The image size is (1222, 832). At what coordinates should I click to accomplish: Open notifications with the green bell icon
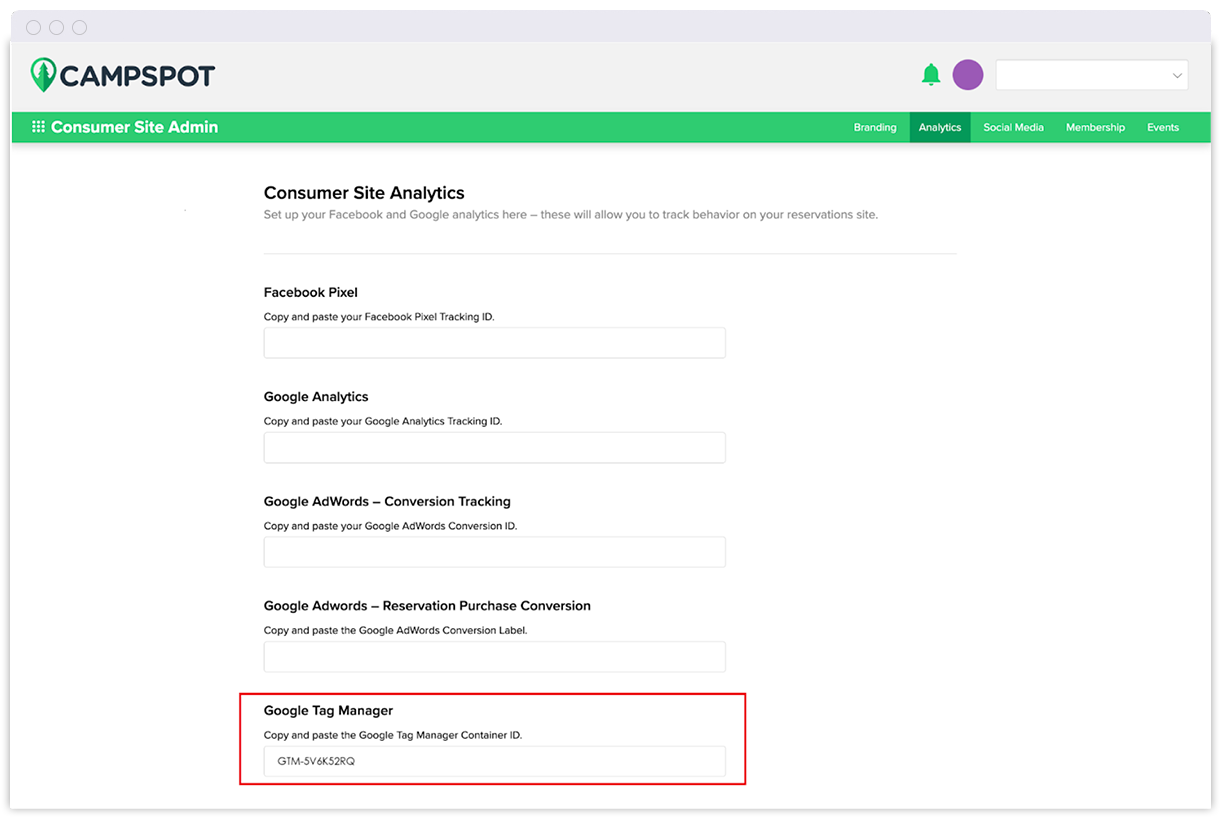931,75
